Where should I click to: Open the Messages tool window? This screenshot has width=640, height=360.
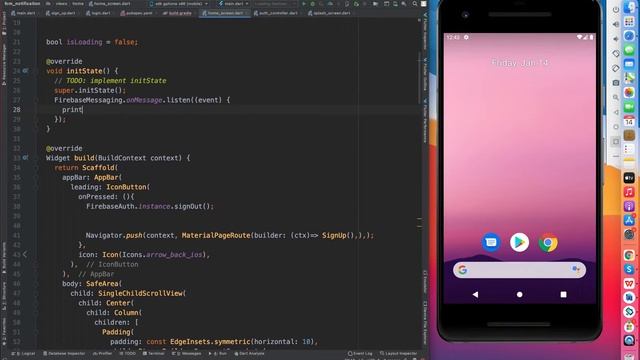click(x=186, y=353)
